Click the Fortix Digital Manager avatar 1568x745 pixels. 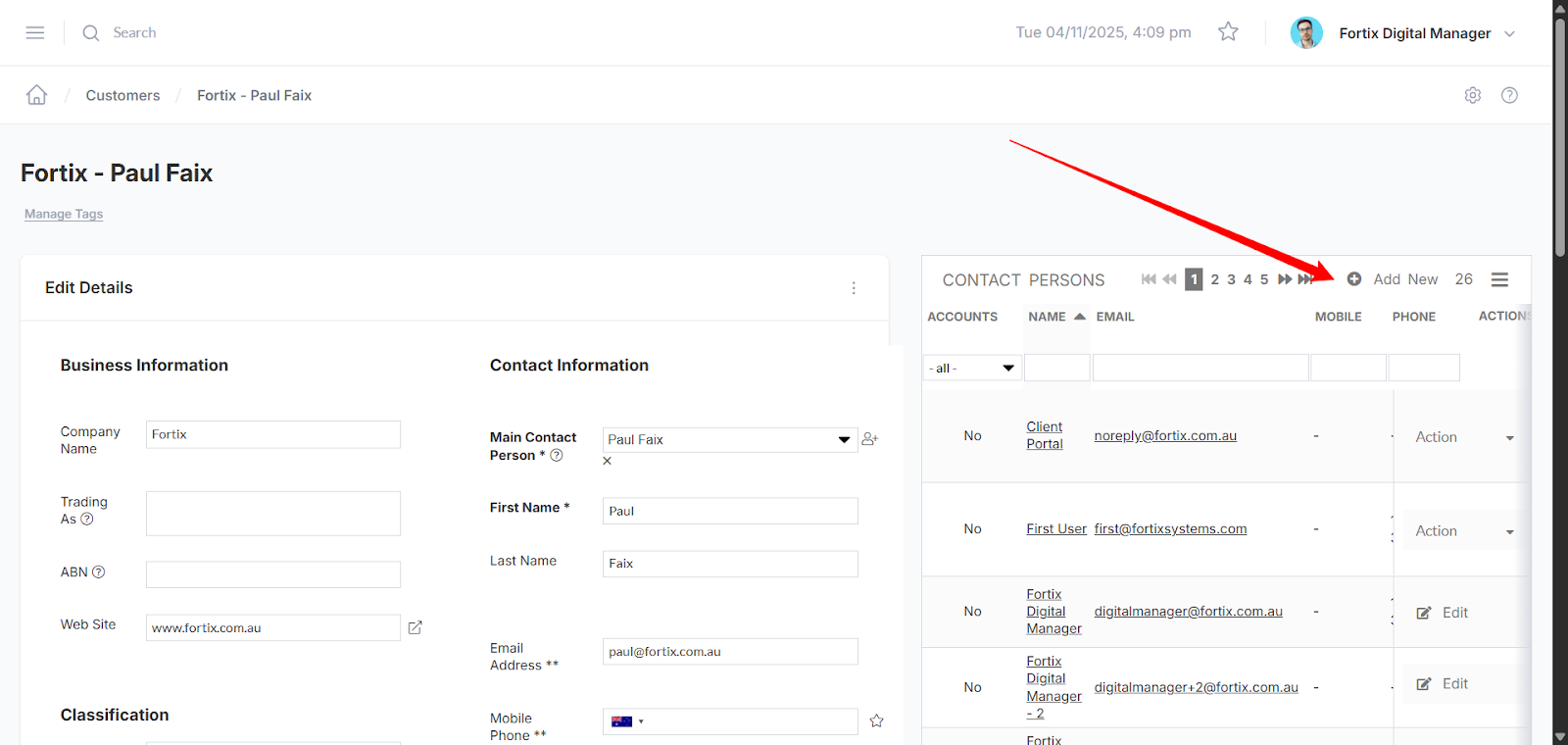tap(1306, 32)
